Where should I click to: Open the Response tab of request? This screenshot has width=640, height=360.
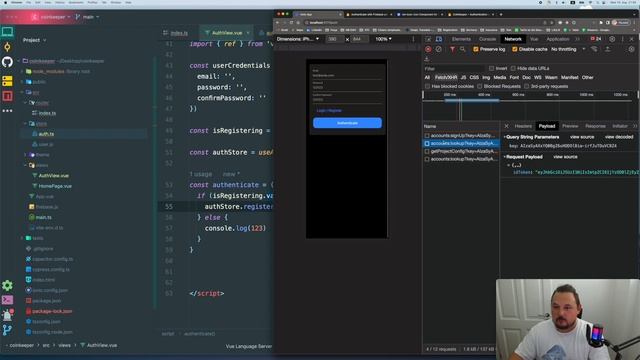(596, 126)
